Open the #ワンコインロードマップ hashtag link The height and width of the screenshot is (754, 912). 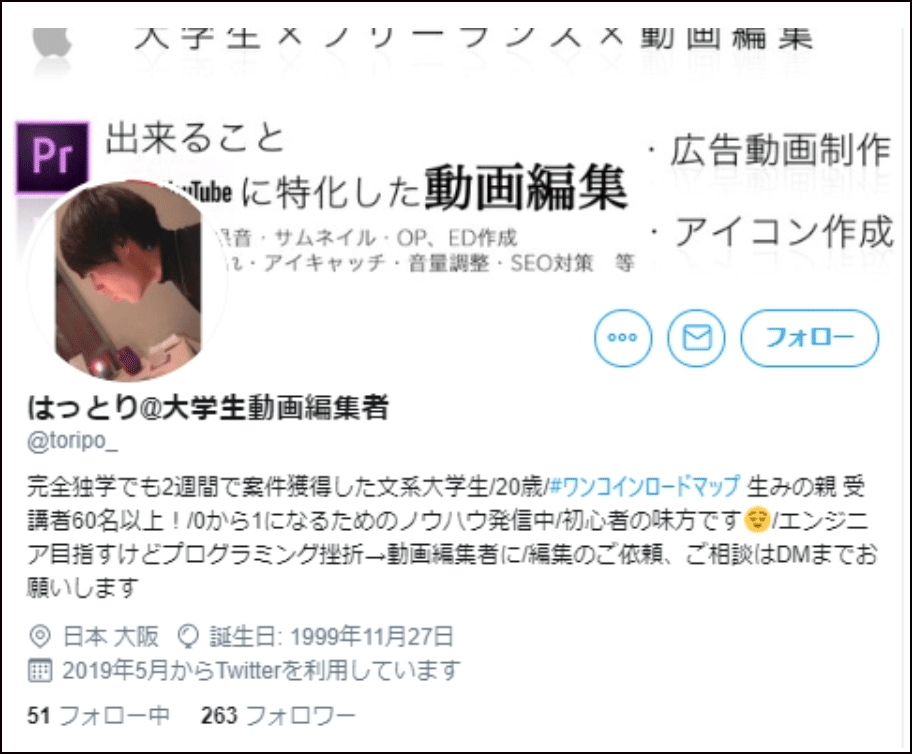coord(644,486)
